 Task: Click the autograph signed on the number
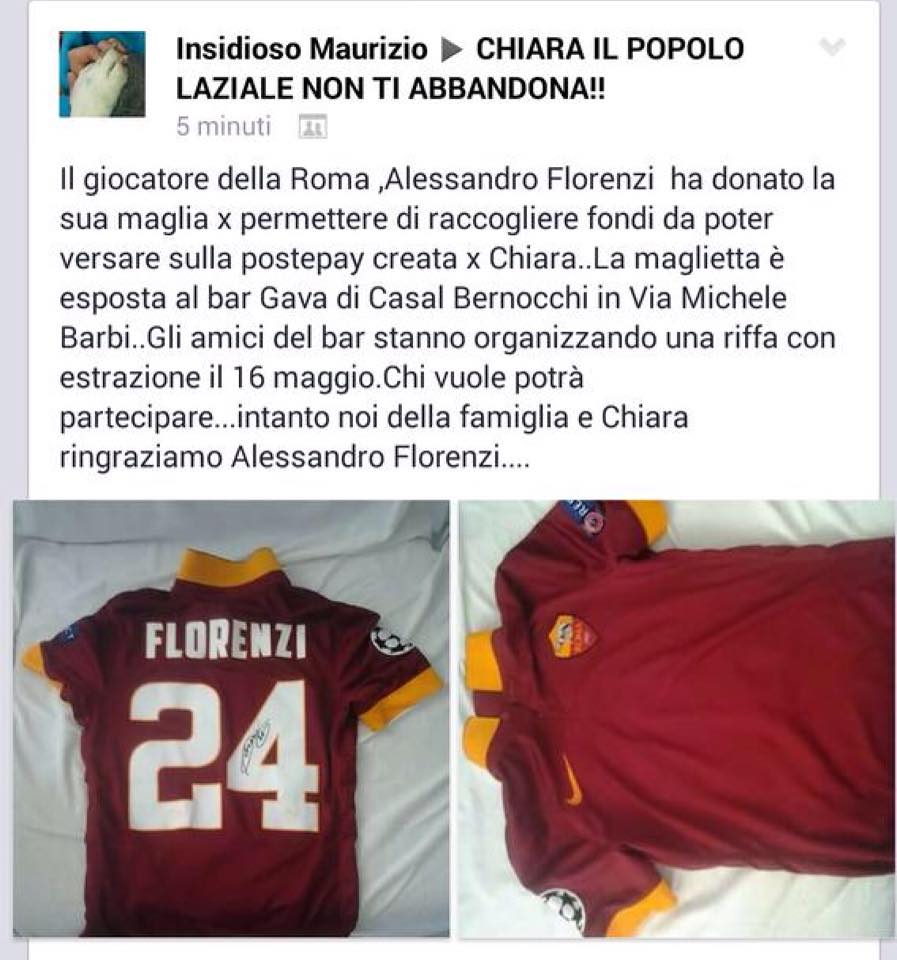pos(256,746)
